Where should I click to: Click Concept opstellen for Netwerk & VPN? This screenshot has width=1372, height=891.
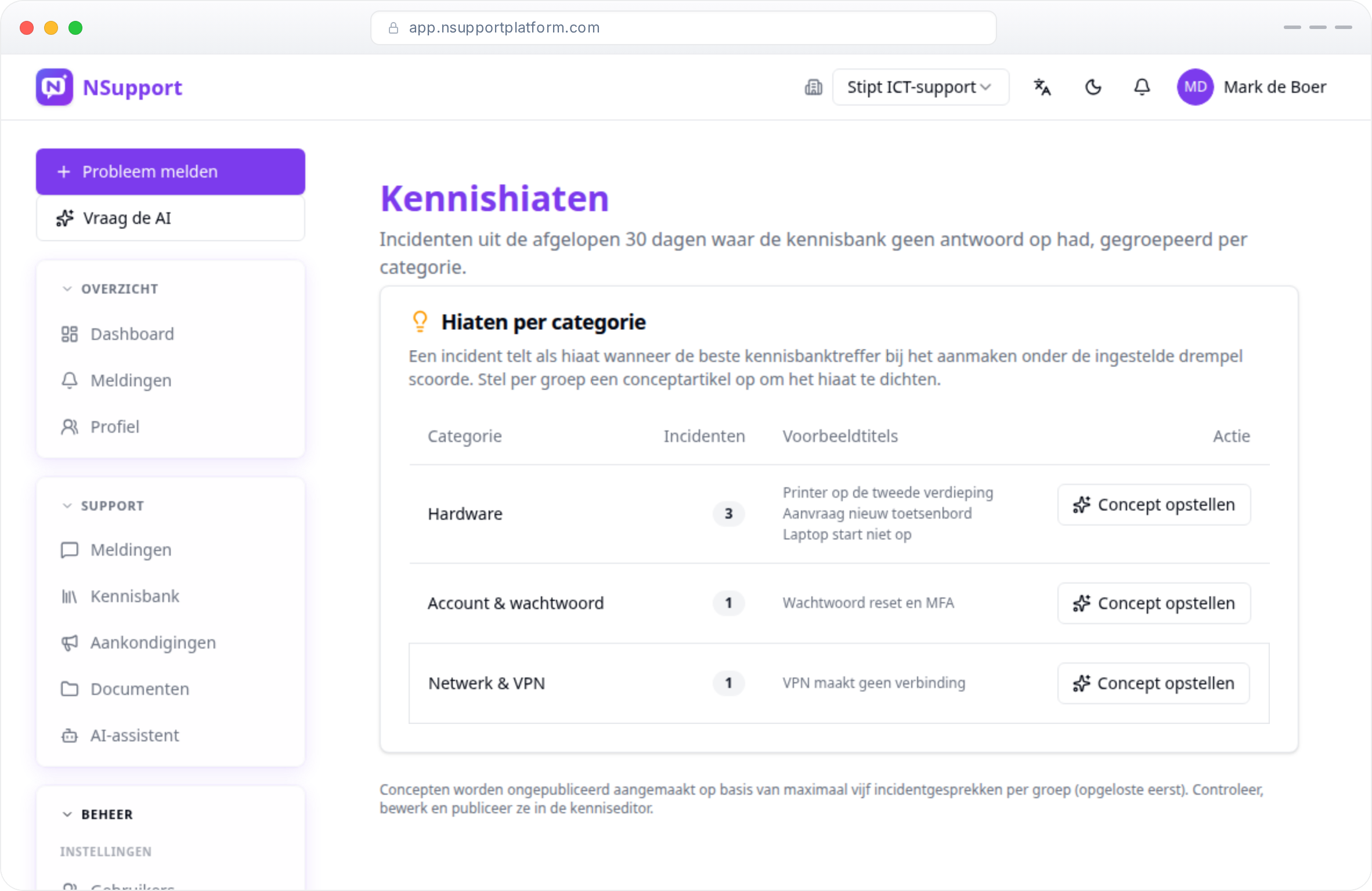1154,683
